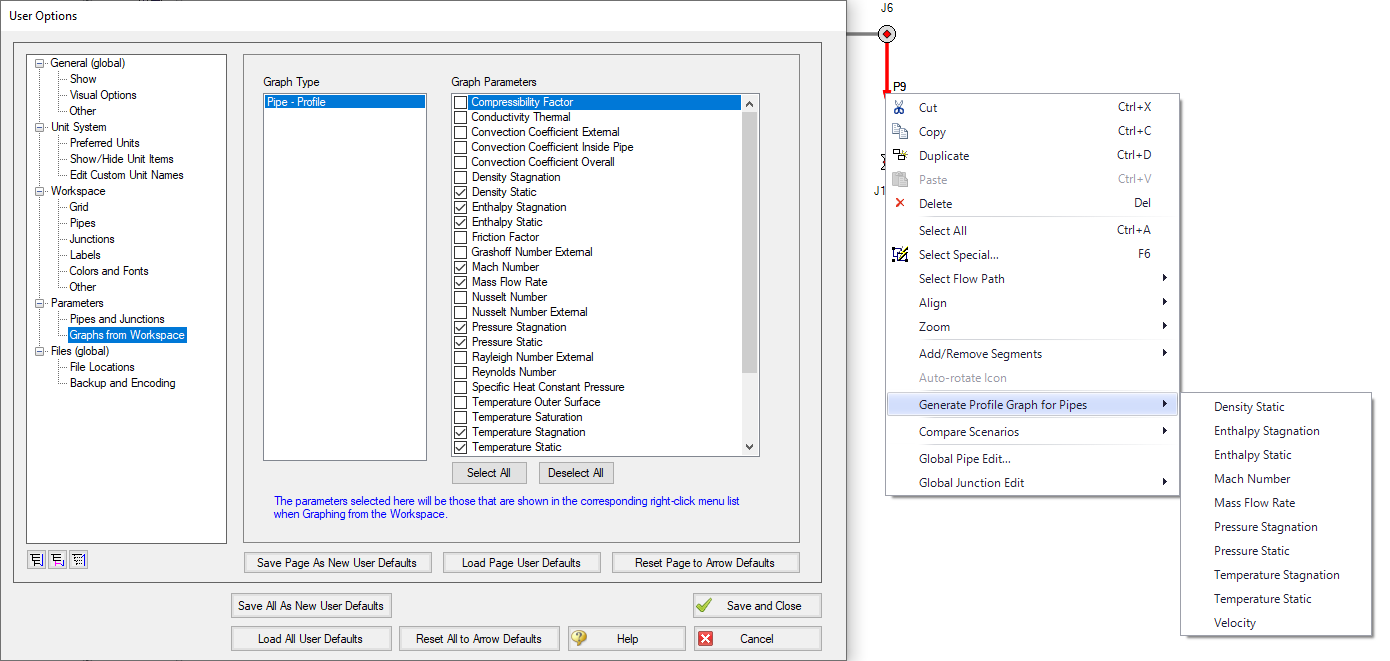The image size is (1390, 661).
Task: Click the expand-branch icon beneath the tree panel
Action: point(58,559)
